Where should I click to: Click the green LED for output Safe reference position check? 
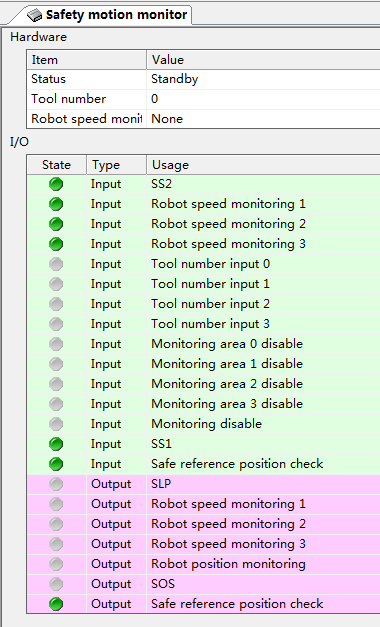(x=56, y=604)
